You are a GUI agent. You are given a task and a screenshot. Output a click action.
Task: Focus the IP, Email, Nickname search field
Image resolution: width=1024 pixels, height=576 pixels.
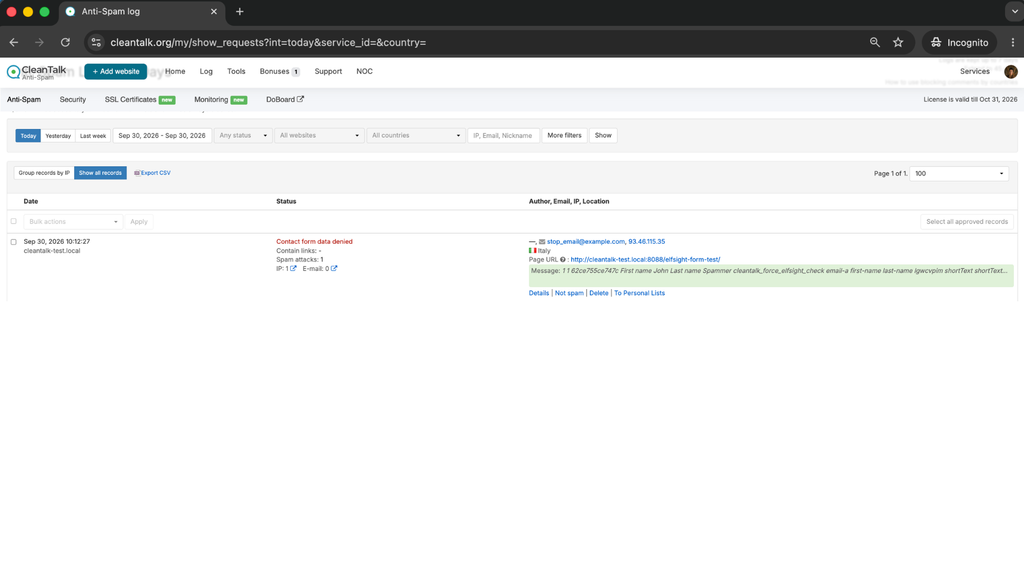(x=504, y=136)
